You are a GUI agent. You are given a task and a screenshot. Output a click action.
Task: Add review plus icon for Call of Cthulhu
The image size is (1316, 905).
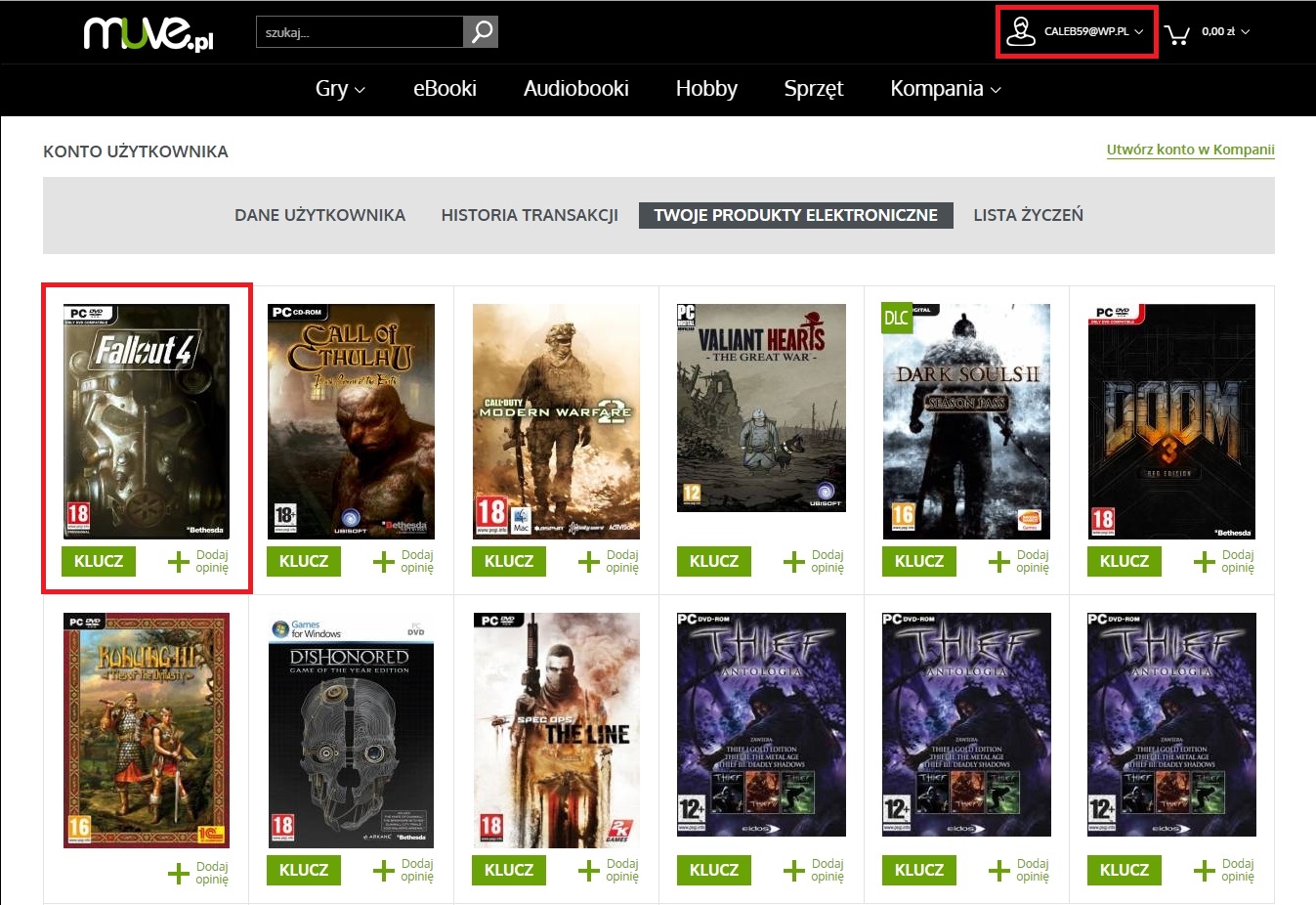(x=383, y=562)
